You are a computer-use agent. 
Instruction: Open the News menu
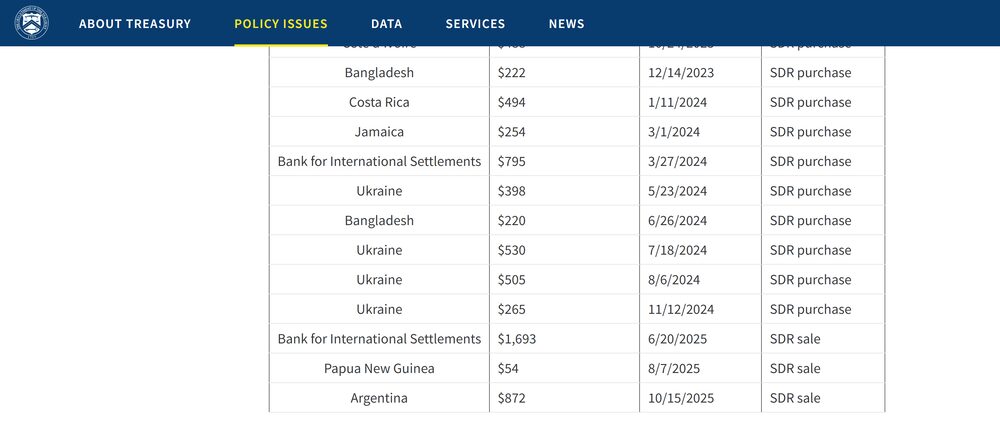[567, 24]
